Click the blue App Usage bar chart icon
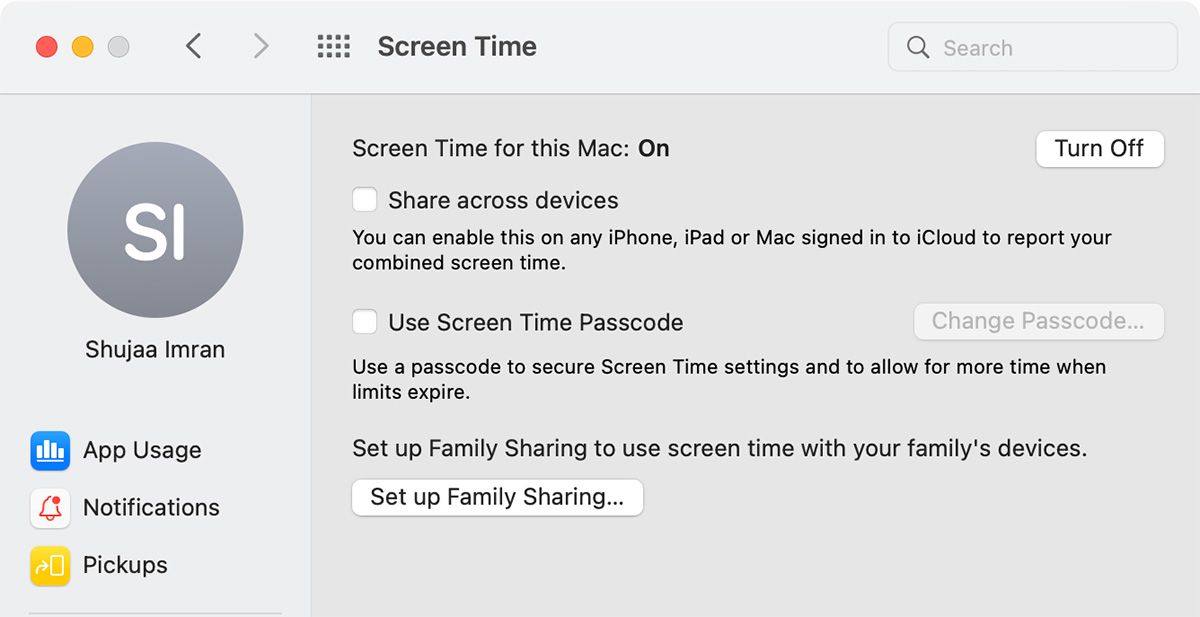The height and width of the screenshot is (617, 1200). (x=50, y=450)
